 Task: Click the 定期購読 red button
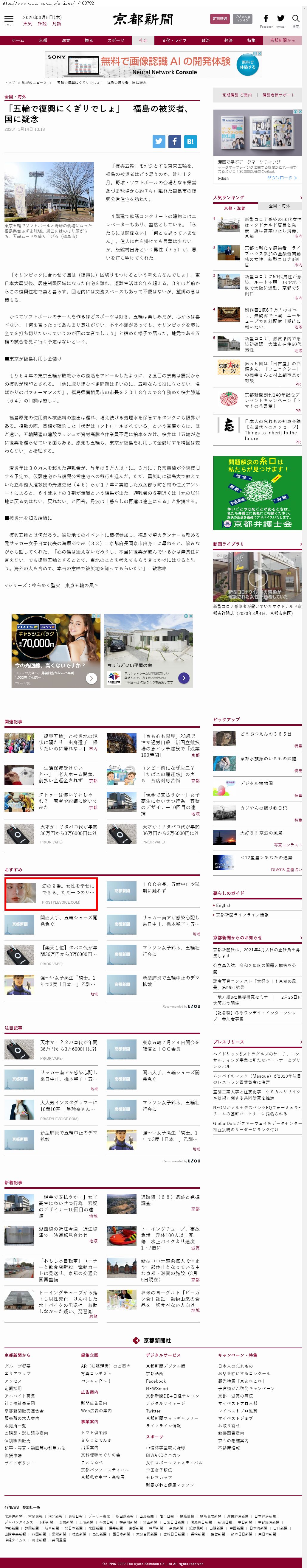(x=219, y=19)
